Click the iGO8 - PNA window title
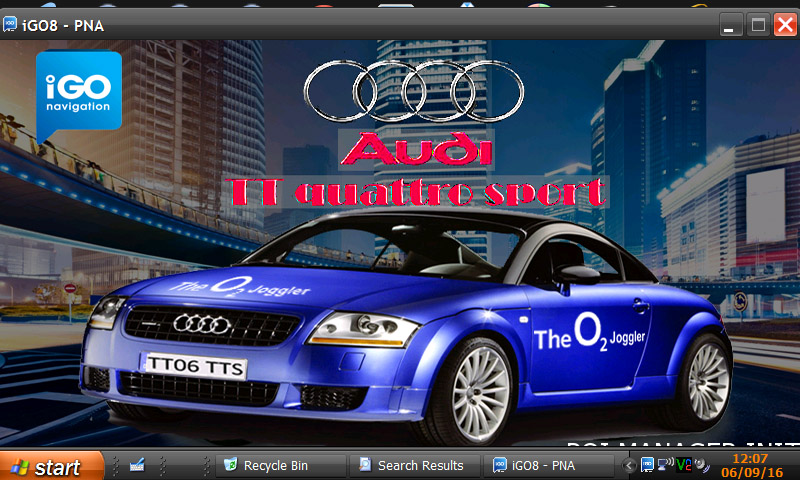Viewport: 800px width, 480px height. [x=63, y=25]
